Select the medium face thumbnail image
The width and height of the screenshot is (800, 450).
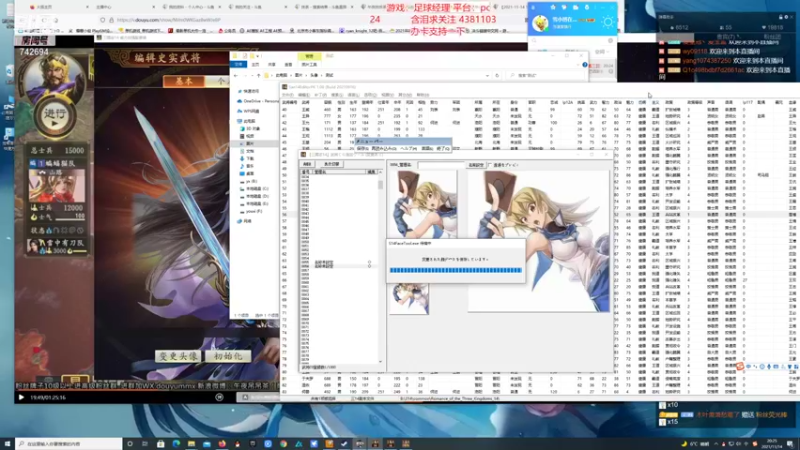[x=423, y=204]
